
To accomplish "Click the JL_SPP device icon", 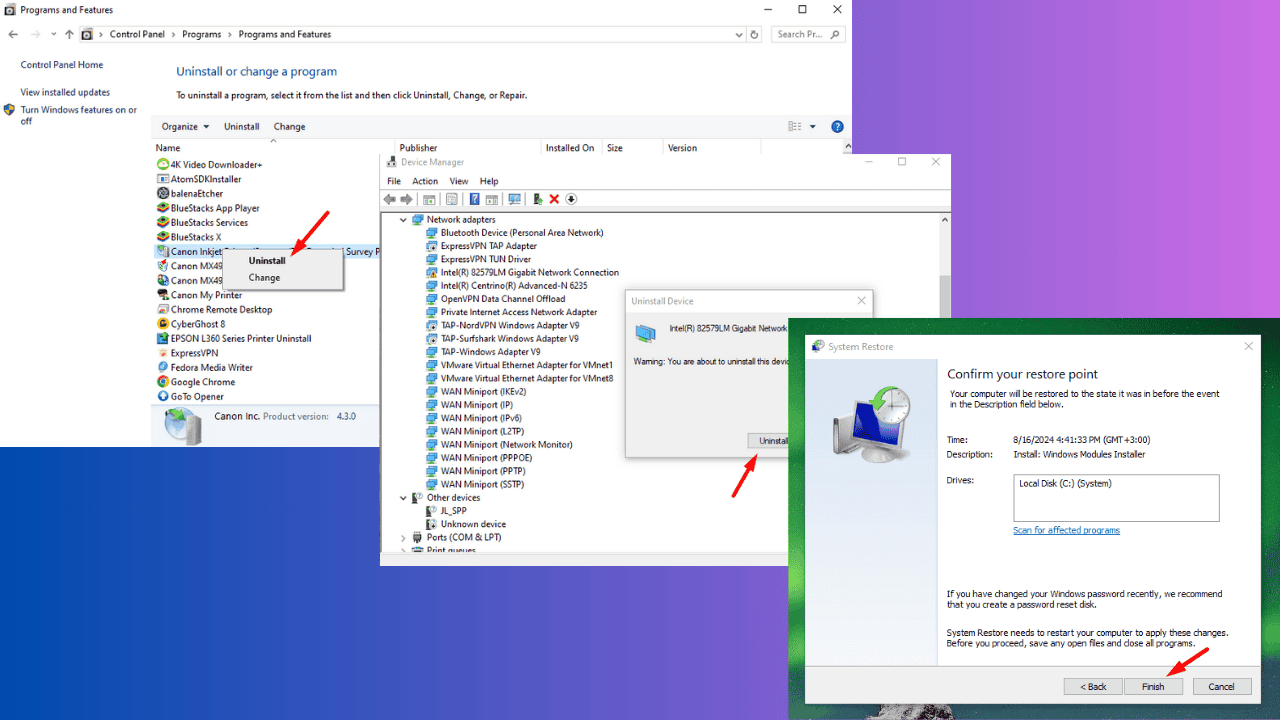I will click(x=432, y=511).
